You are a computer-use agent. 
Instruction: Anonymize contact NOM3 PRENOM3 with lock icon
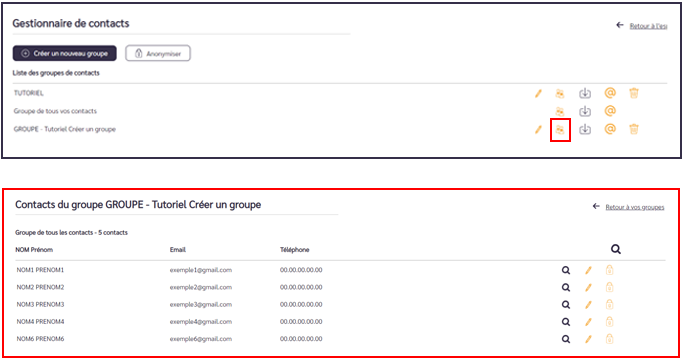pos(609,304)
